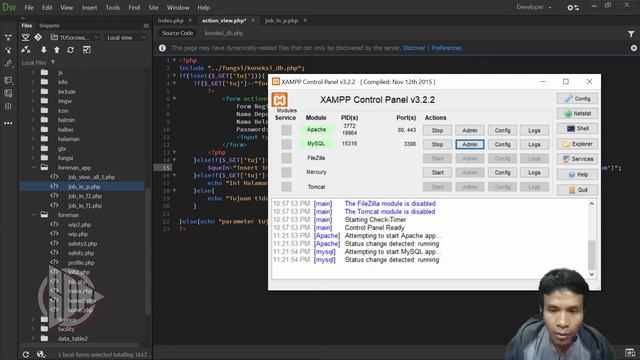The image size is (640, 360).
Task: Click the XAMPP logo icon in control panel
Action: [280, 100]
